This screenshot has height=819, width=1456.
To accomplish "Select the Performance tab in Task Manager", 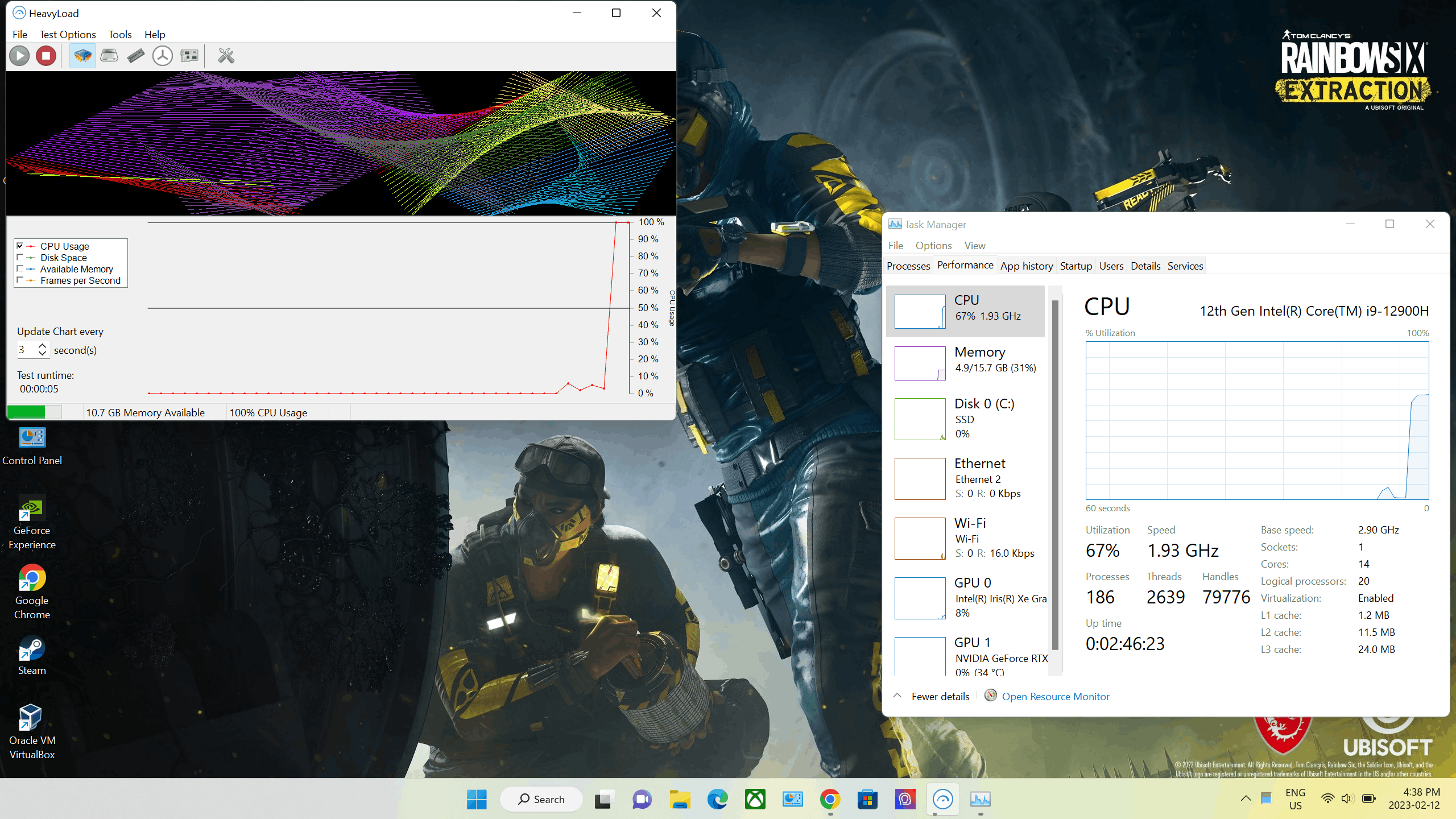I will click(x=964, y=265).
